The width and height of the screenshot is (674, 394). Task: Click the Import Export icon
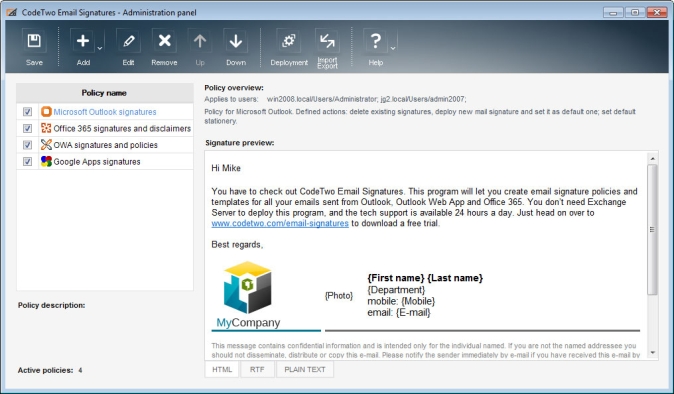click(x=327, y=41)
